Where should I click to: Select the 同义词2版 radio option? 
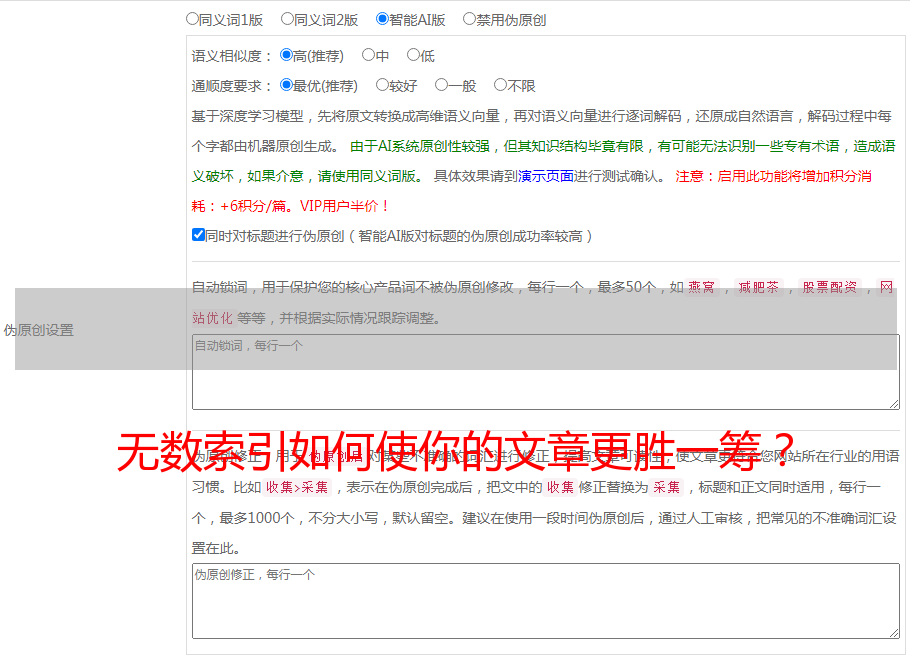(287, 19)
